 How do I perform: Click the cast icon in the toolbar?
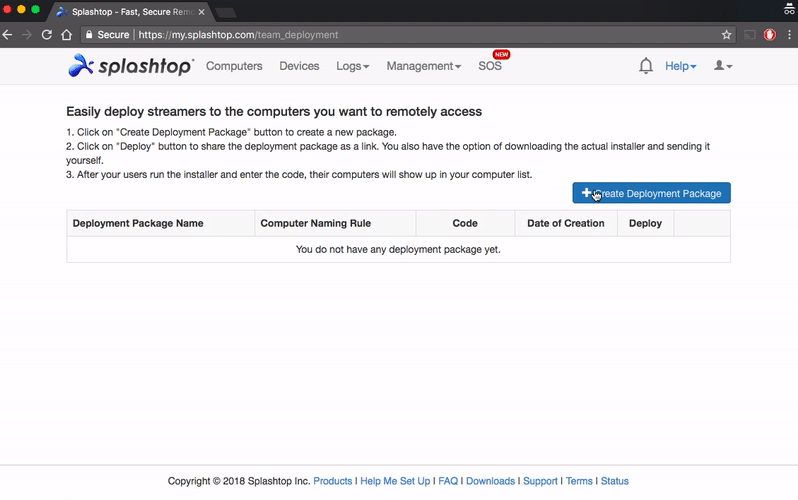point(749,34)
